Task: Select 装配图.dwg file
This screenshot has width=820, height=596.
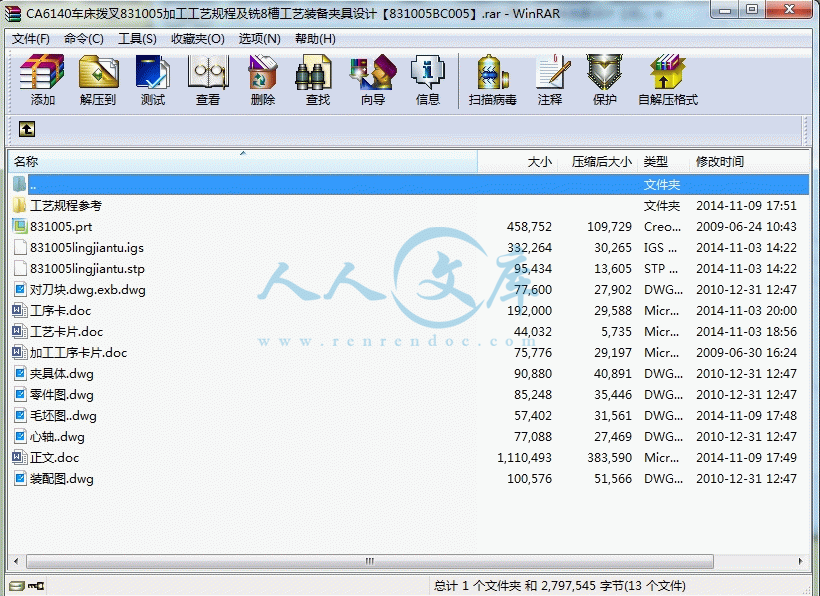Action: tap(62, 478)
